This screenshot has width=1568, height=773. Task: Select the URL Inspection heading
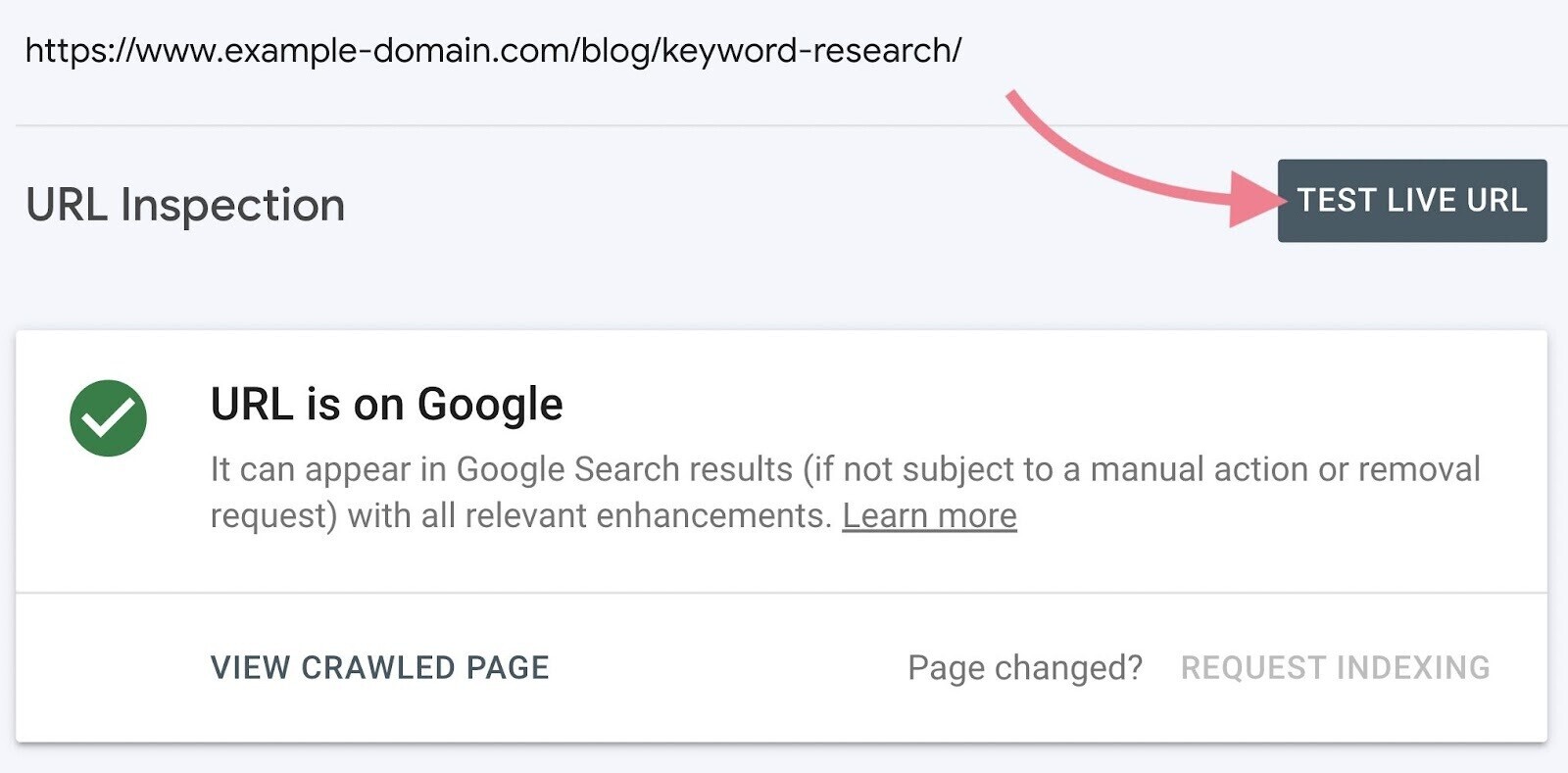[185, 205]
